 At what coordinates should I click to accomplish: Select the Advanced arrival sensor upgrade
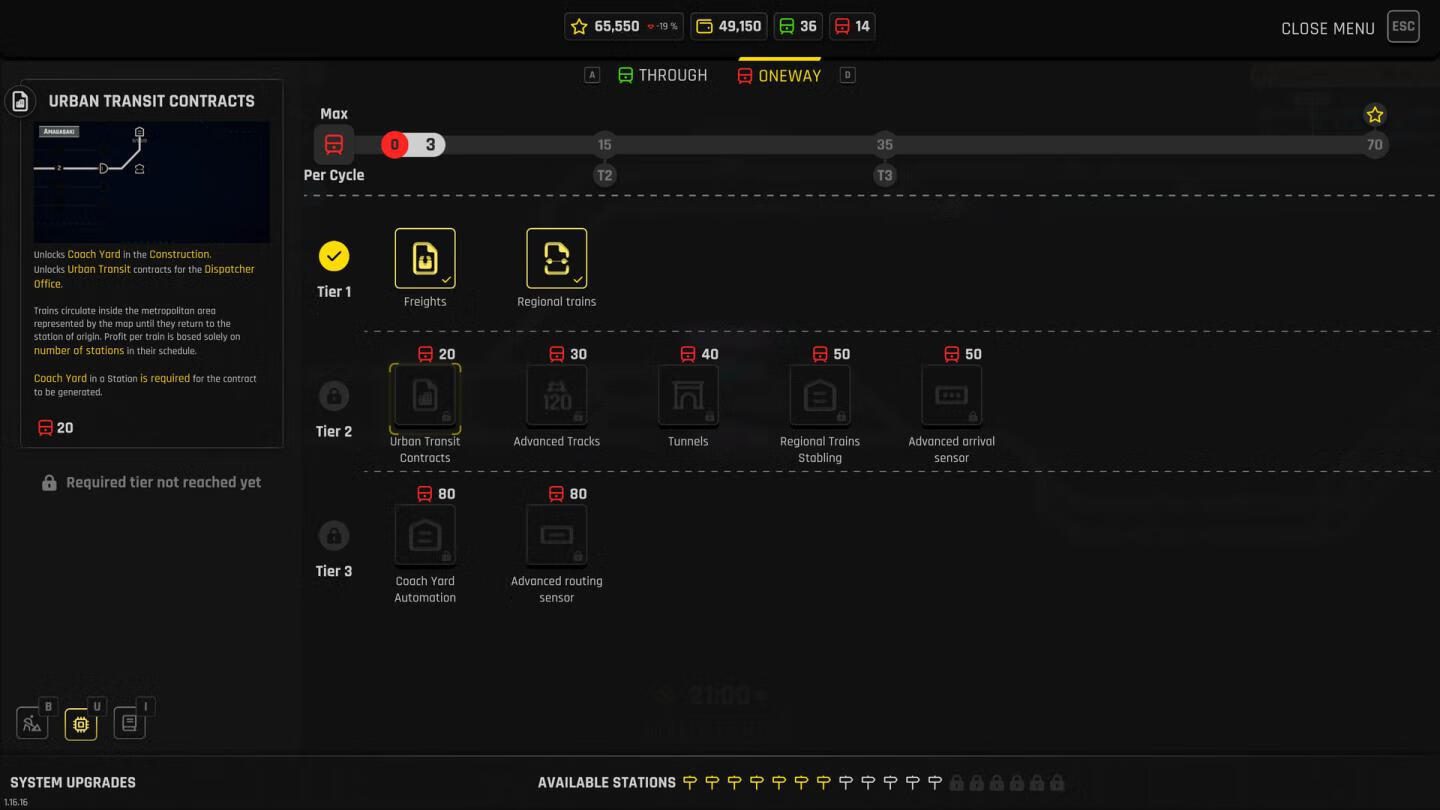[951, 397]
